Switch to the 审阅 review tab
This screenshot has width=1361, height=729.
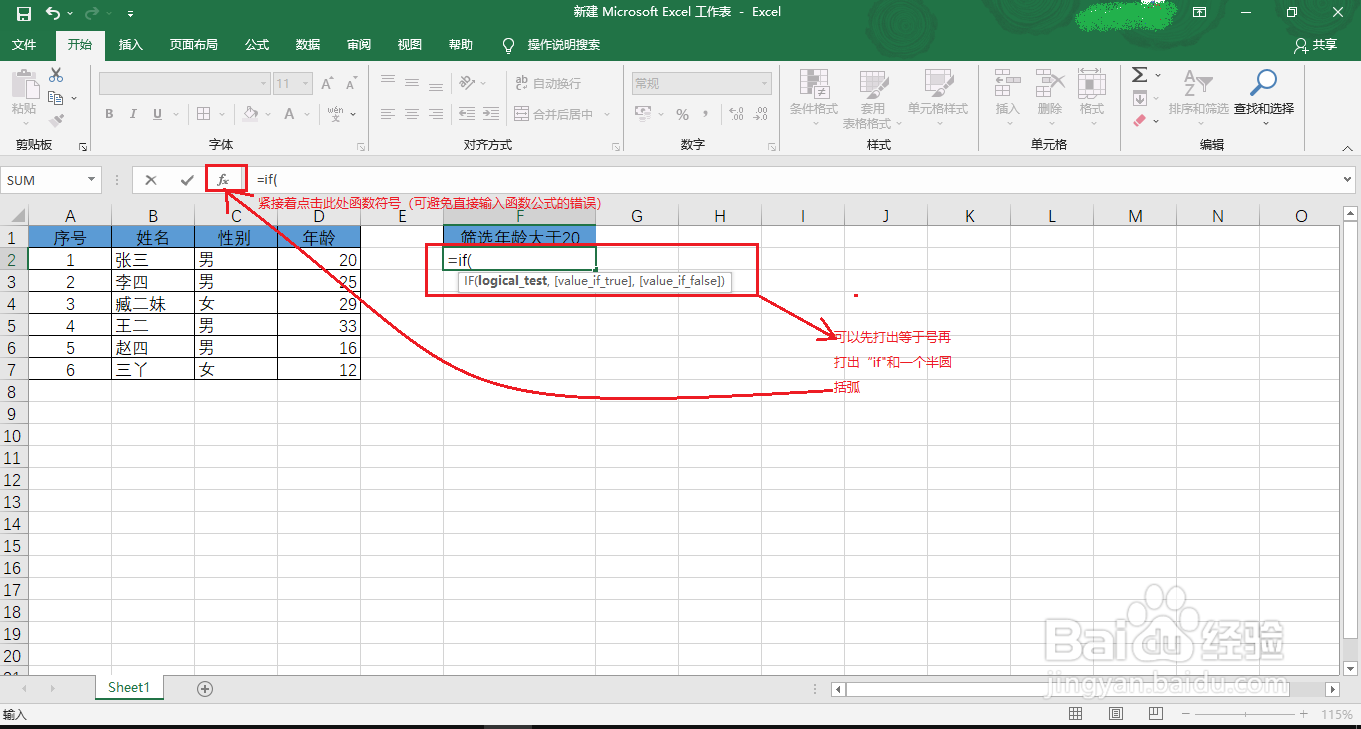359,45
